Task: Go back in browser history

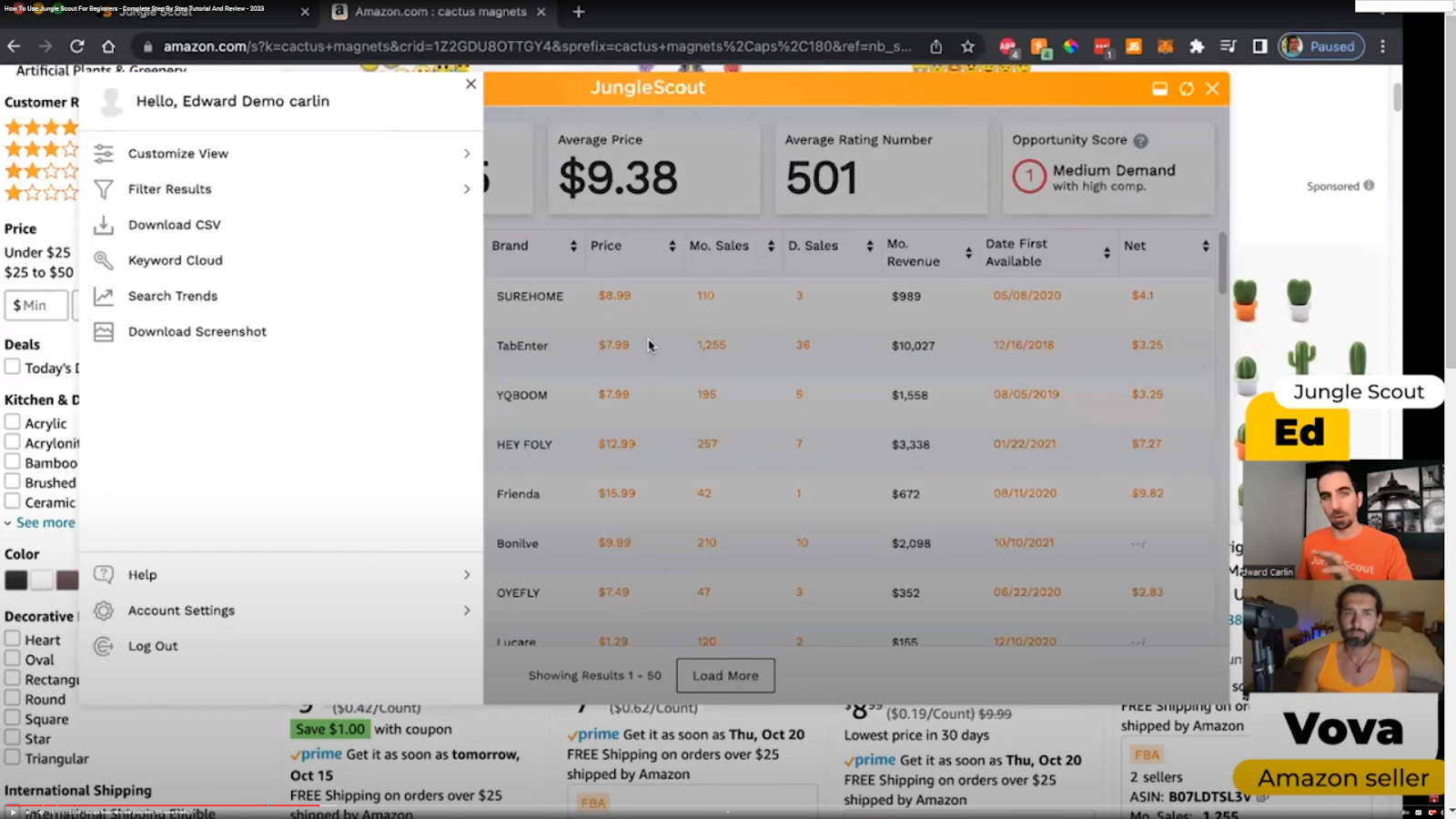Action: 14,46
